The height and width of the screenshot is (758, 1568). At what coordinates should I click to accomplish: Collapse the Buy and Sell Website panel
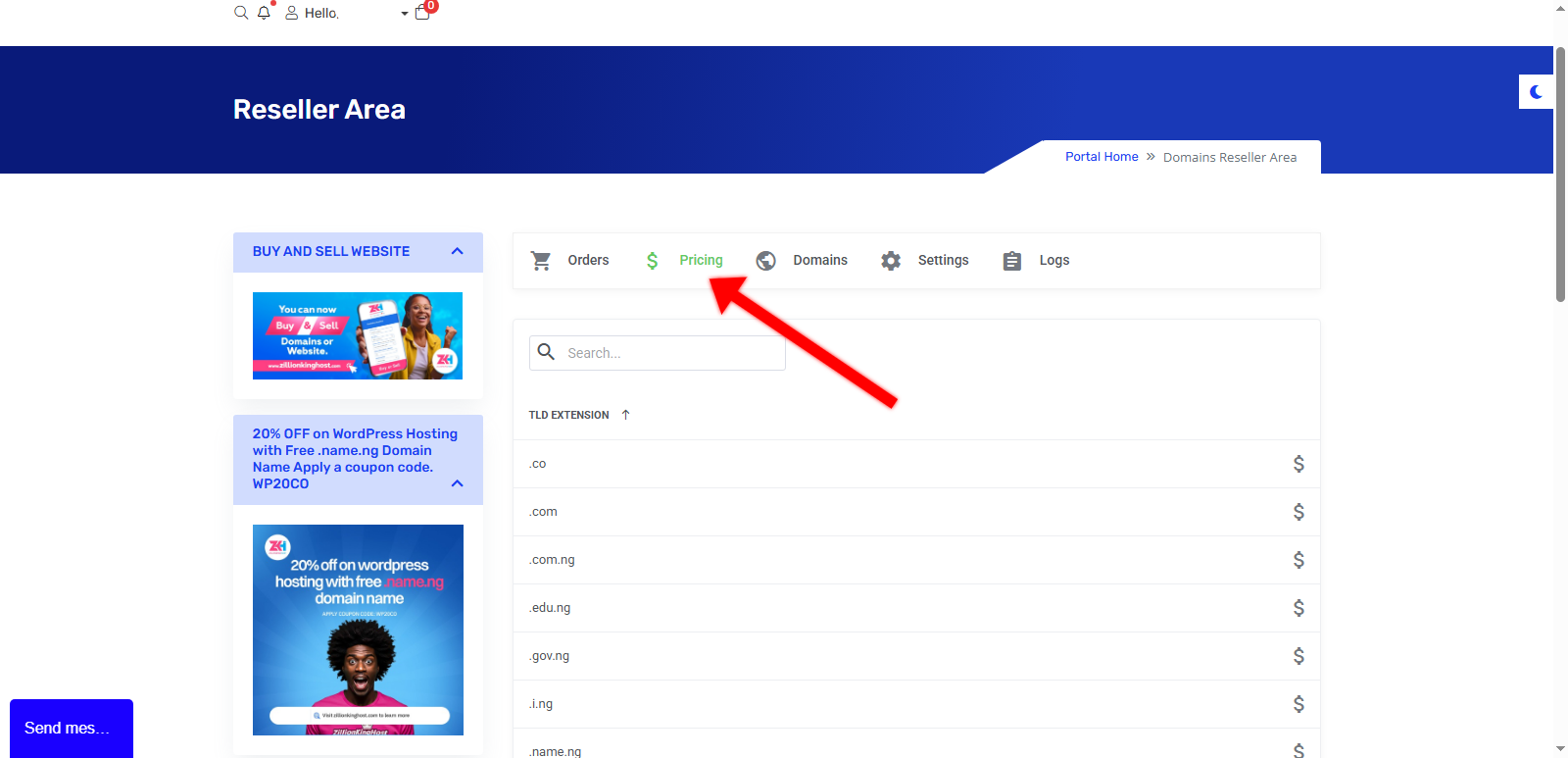457,252
